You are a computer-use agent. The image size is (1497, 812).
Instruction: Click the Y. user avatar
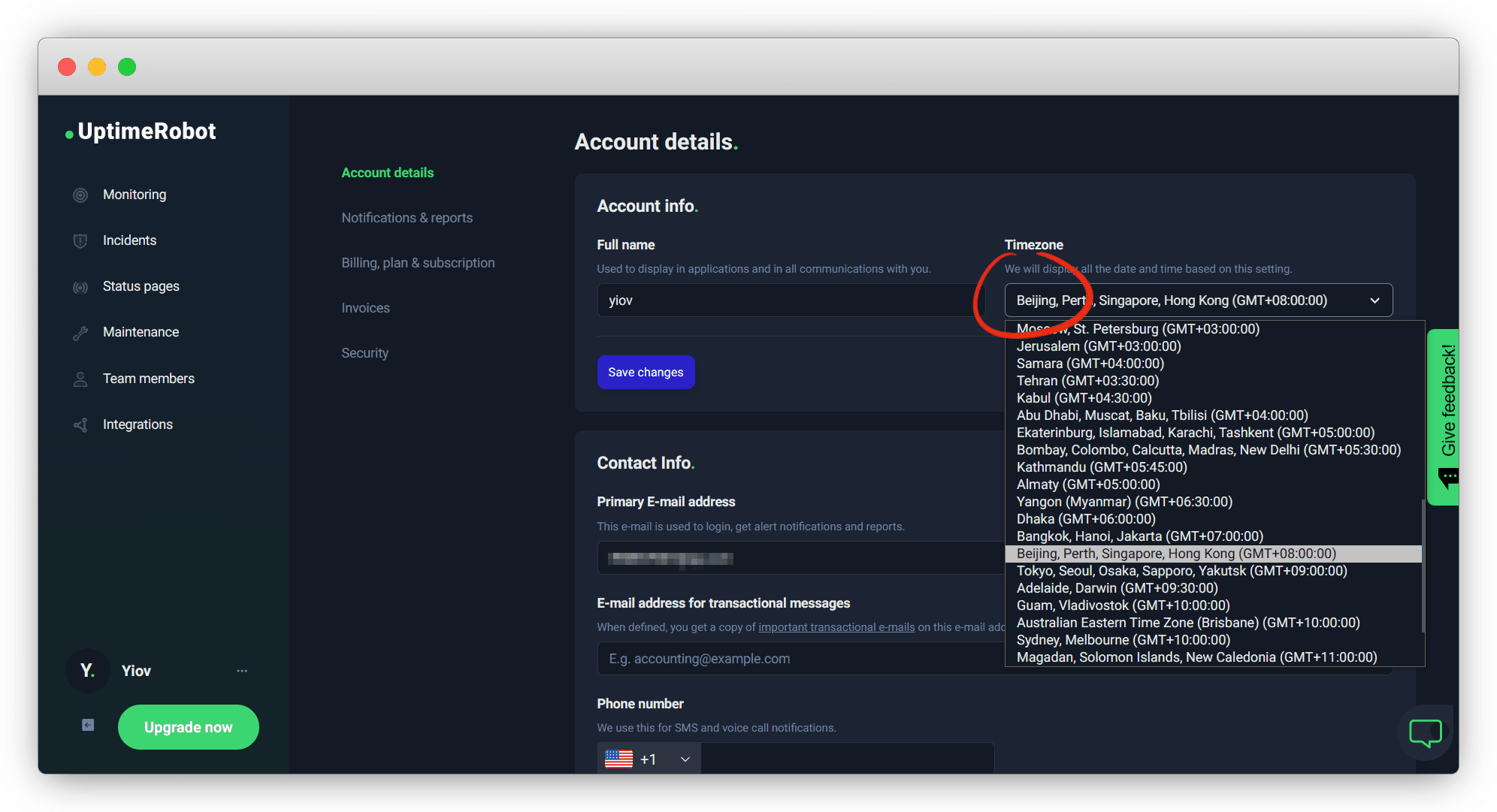click(88, 670)
